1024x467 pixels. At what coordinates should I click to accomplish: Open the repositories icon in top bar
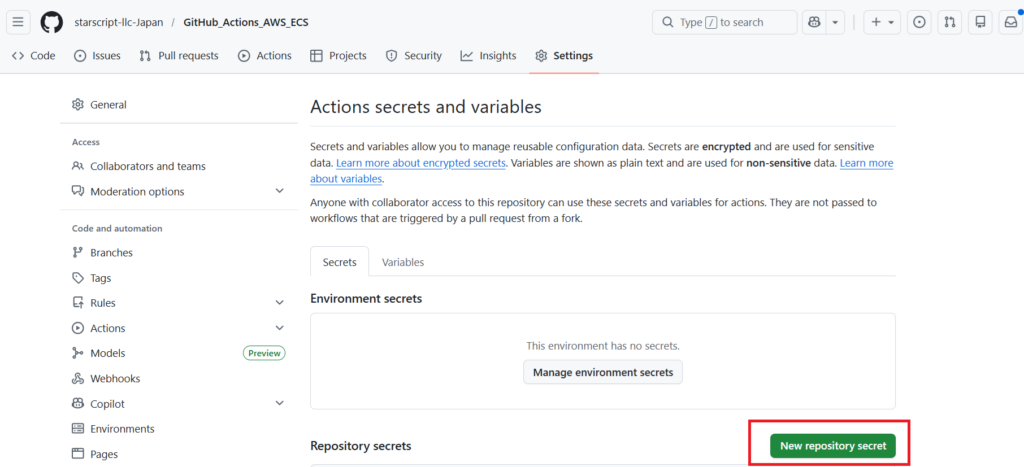coord(981,22)
